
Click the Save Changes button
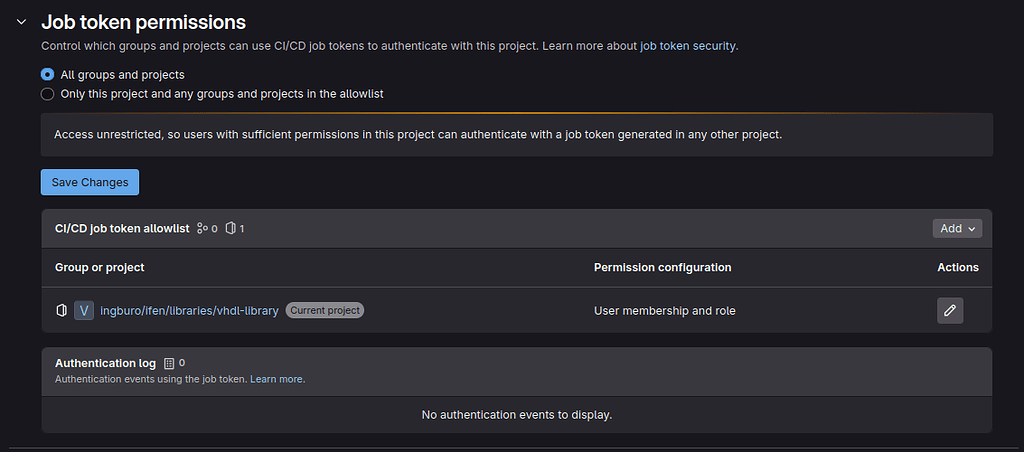pos(90,182)
